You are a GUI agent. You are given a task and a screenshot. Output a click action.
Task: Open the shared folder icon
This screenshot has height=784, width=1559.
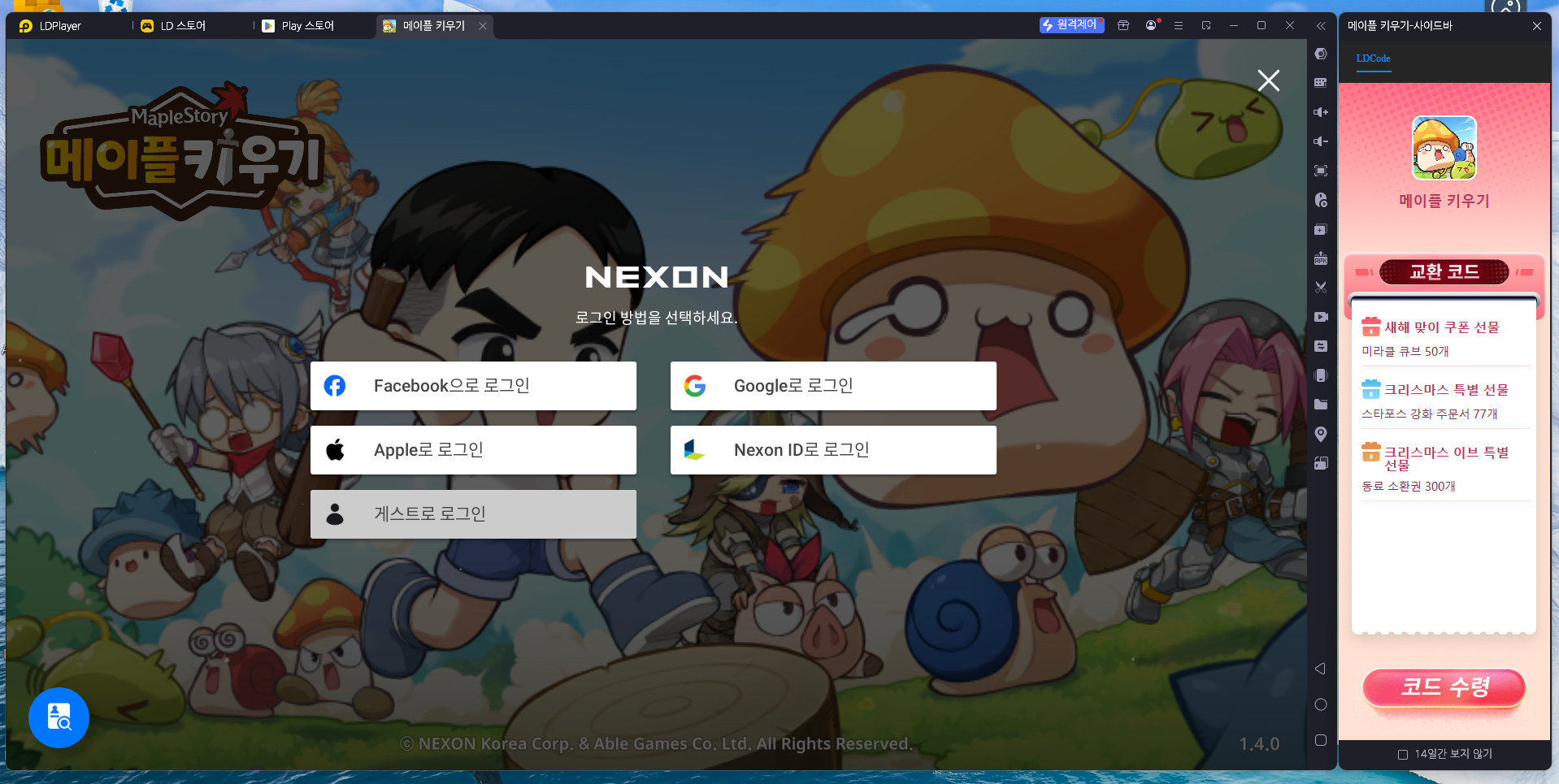click(1321, 405)
